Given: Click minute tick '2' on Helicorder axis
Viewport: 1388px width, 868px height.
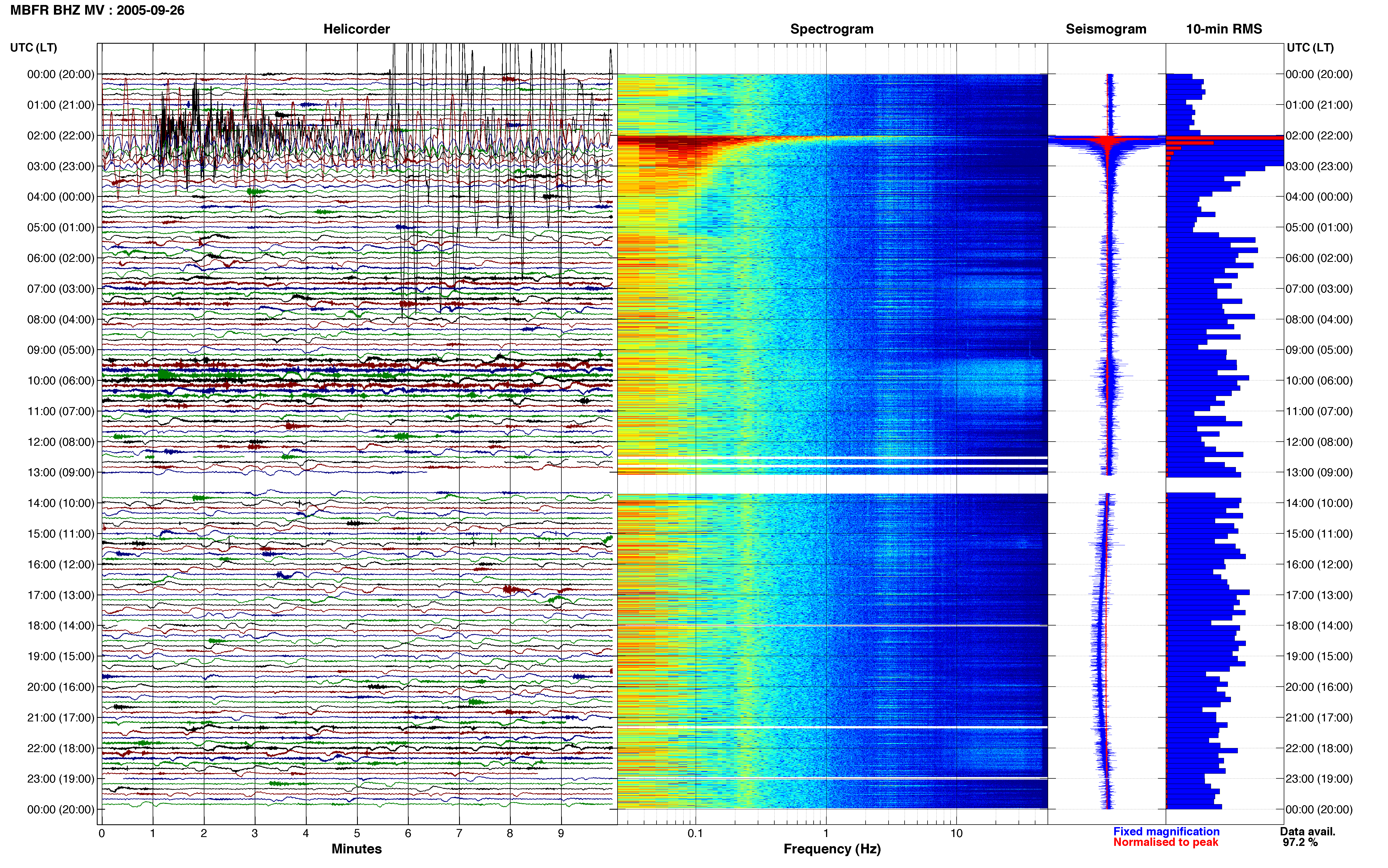Looking at the screenshot, I should click(204, 833).
